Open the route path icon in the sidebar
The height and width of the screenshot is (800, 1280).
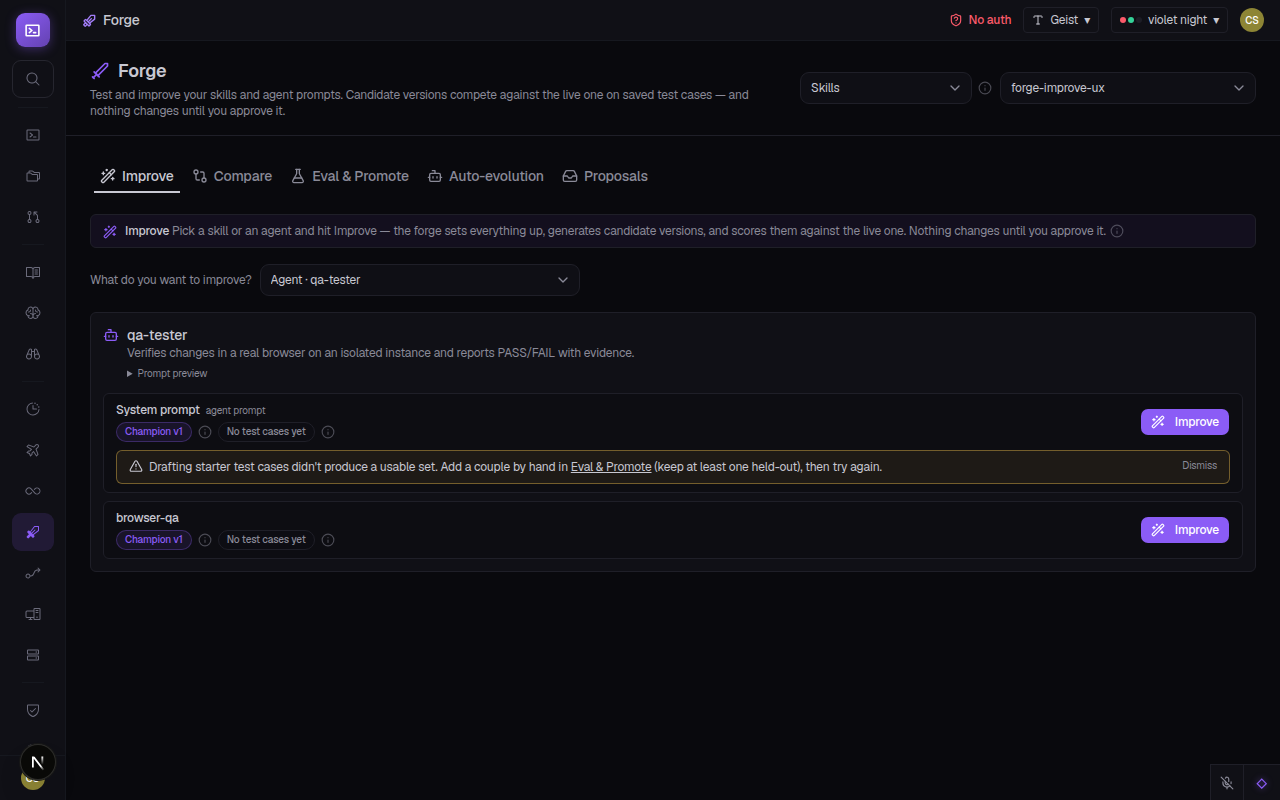tap(33, 573)
